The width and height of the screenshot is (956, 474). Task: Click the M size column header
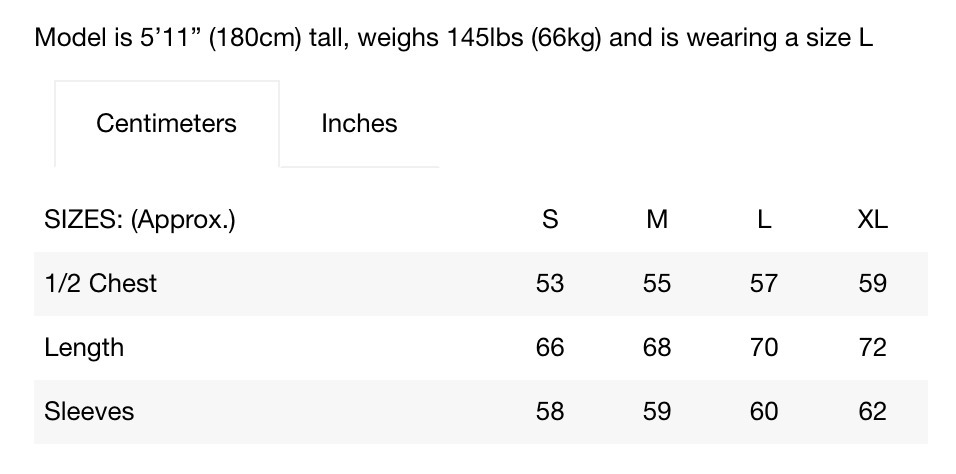[657, 219]
